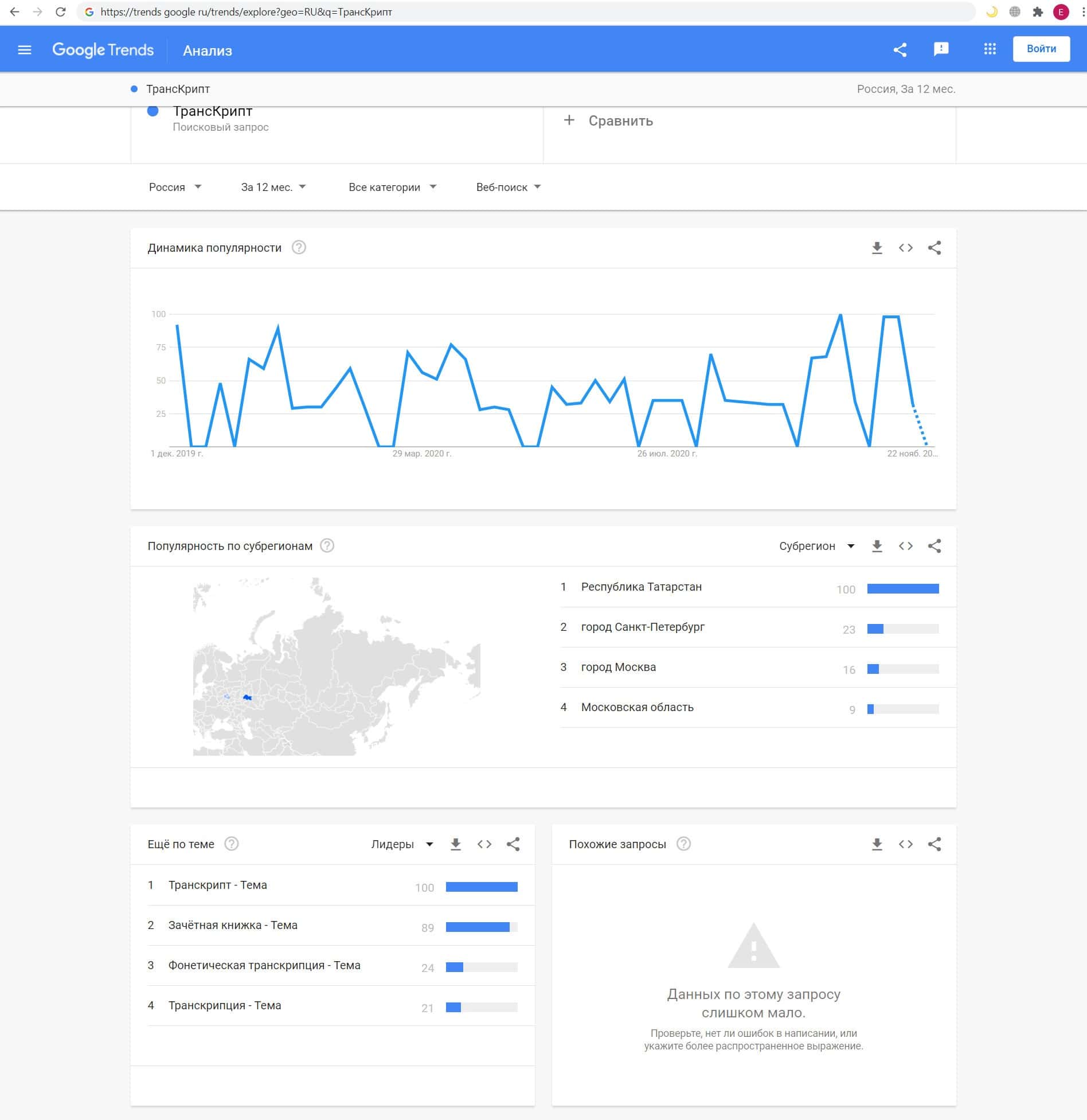This screenshot has width=1087, height=1120.
Task: Open the hamburger main menu
Action: [24, 50]
